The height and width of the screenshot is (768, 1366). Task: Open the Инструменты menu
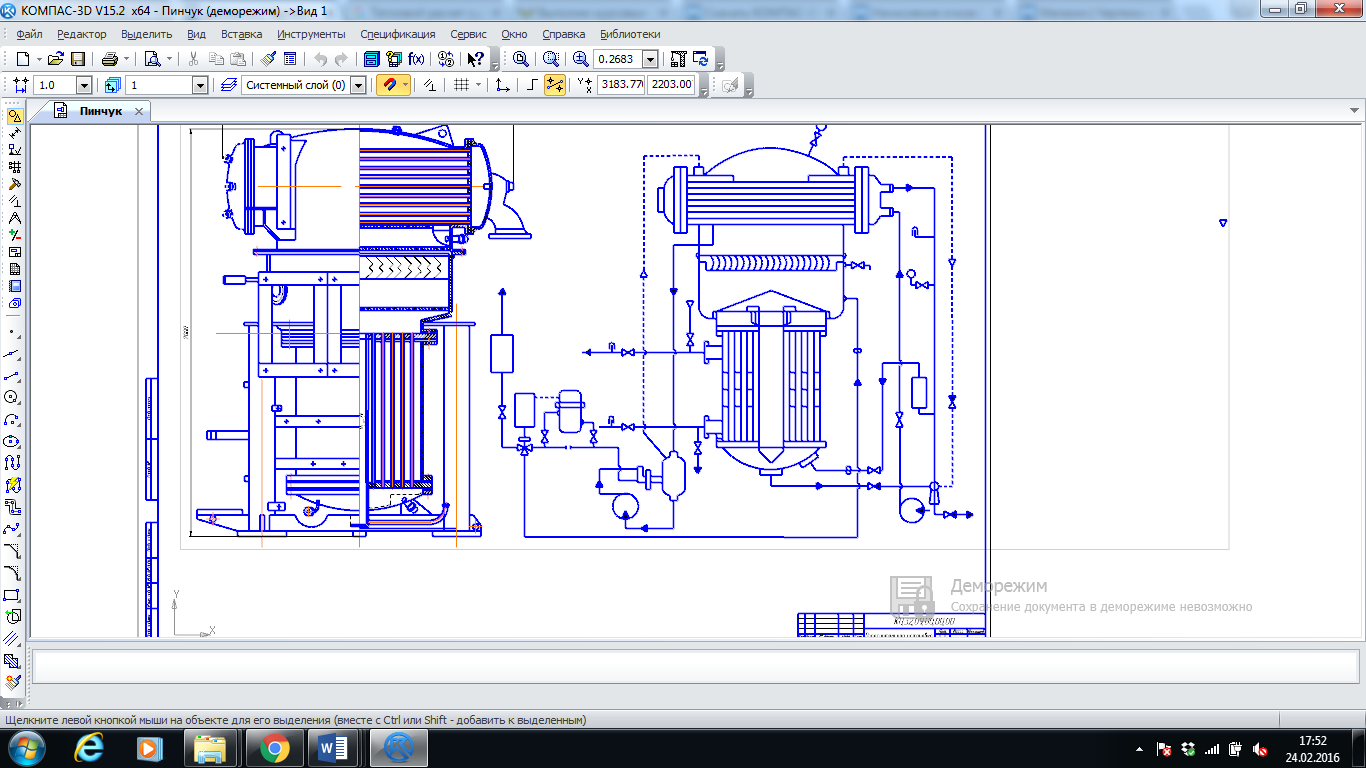pyautogui.click(x=311, y=34)
